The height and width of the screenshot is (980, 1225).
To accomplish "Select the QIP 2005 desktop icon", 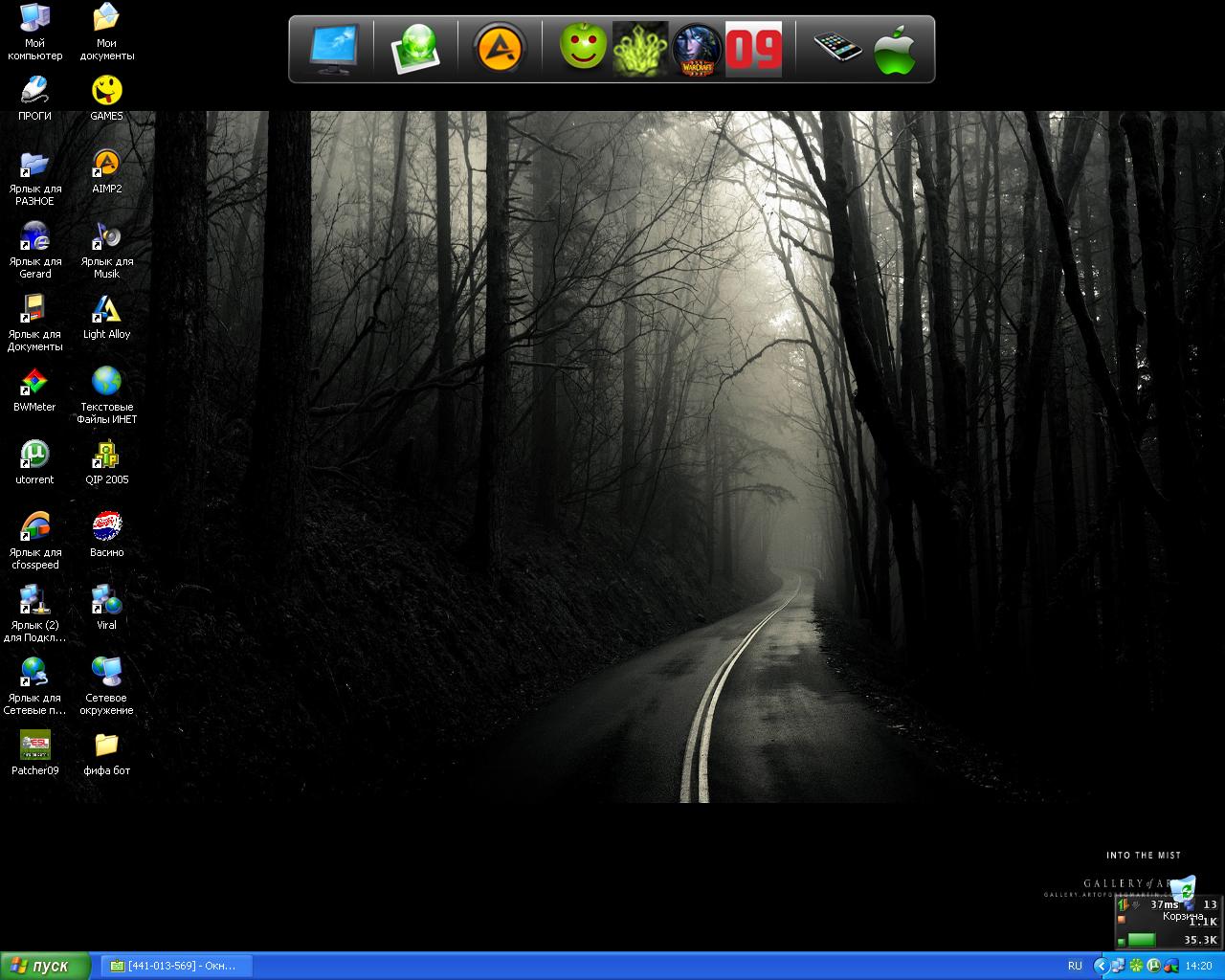I will pyautogui.click(x=106, y=463).
